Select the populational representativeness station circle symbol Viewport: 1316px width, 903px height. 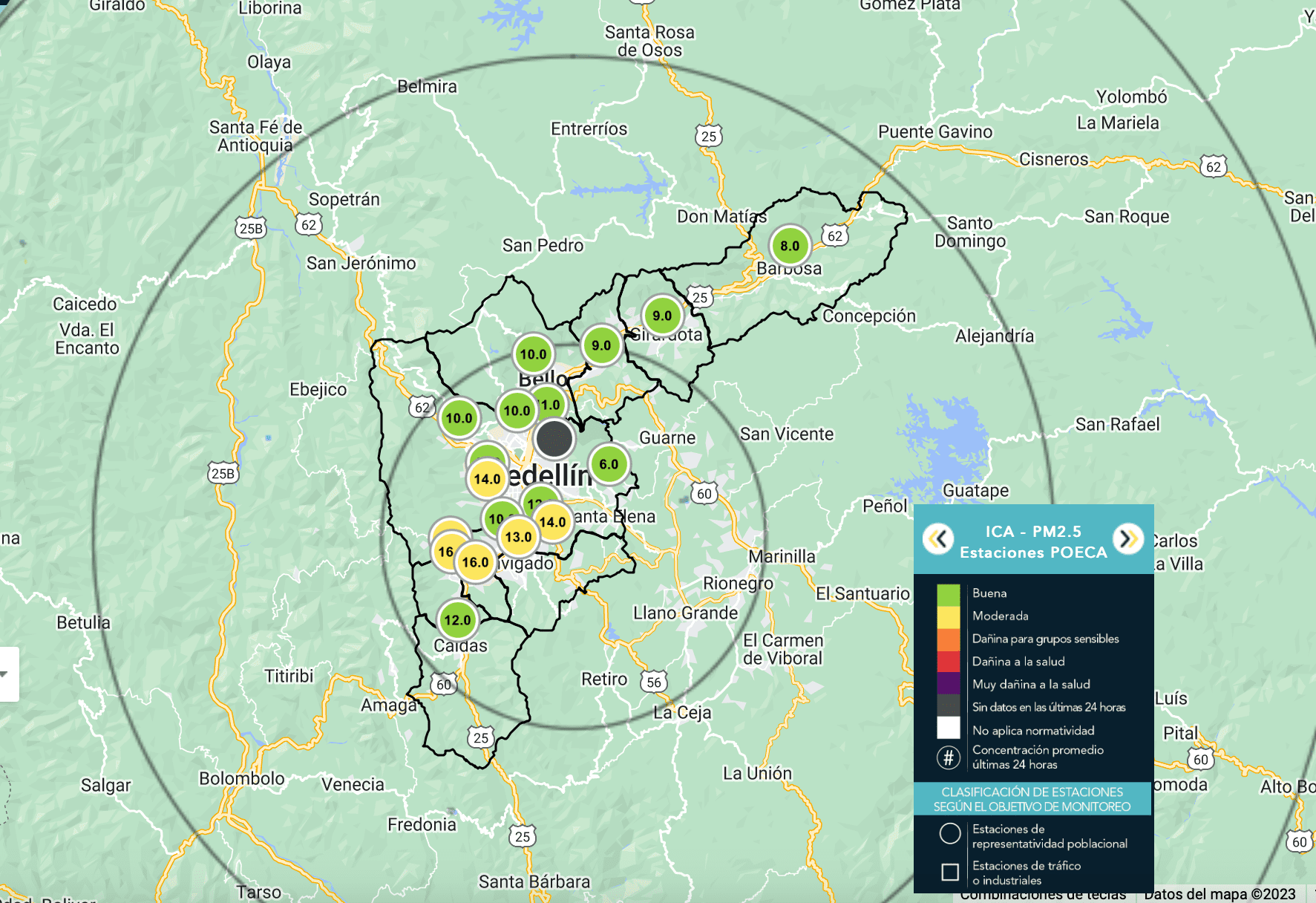951,834
